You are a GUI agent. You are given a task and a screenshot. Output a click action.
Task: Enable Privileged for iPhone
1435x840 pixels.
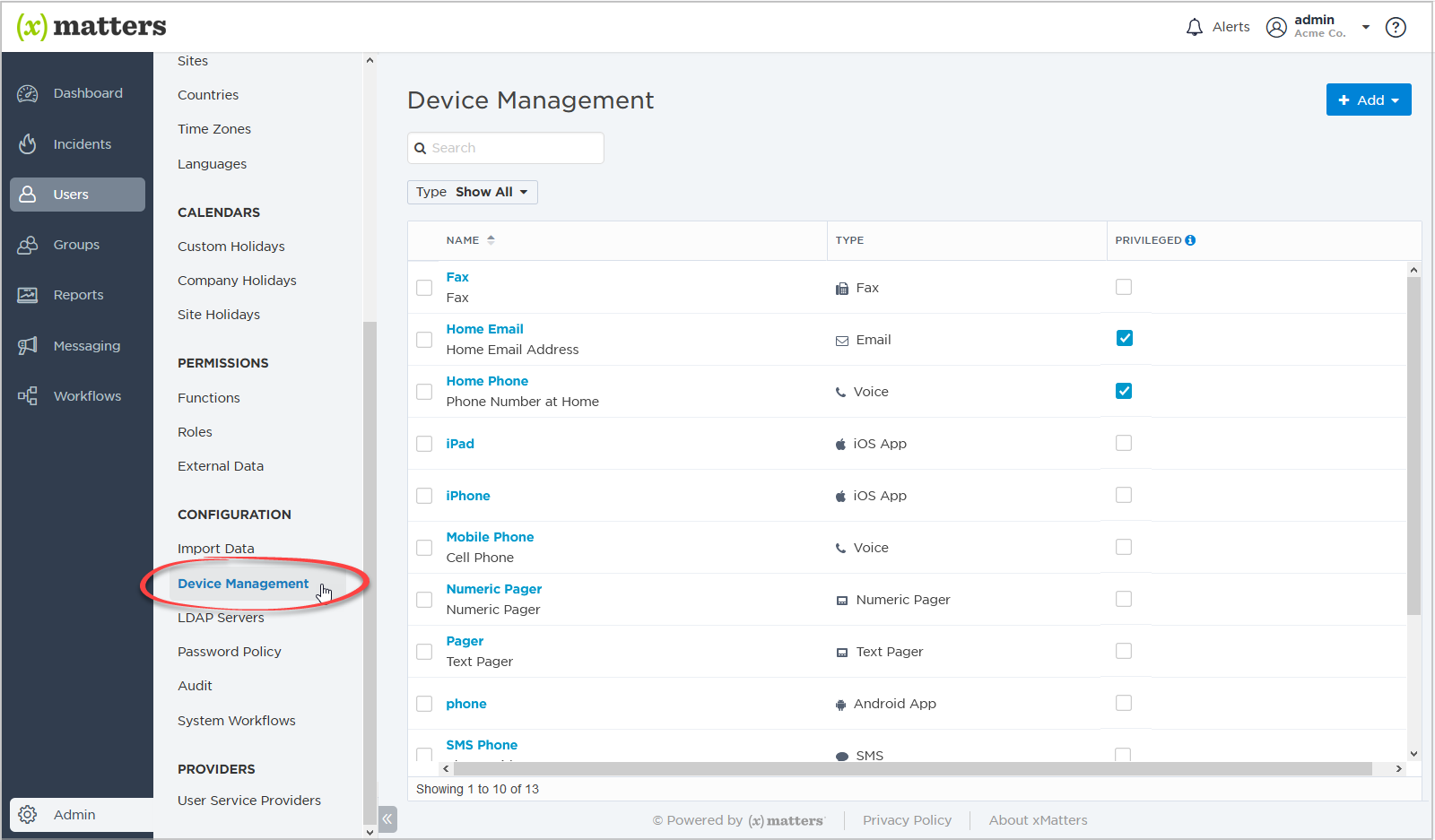[1124, 495]
